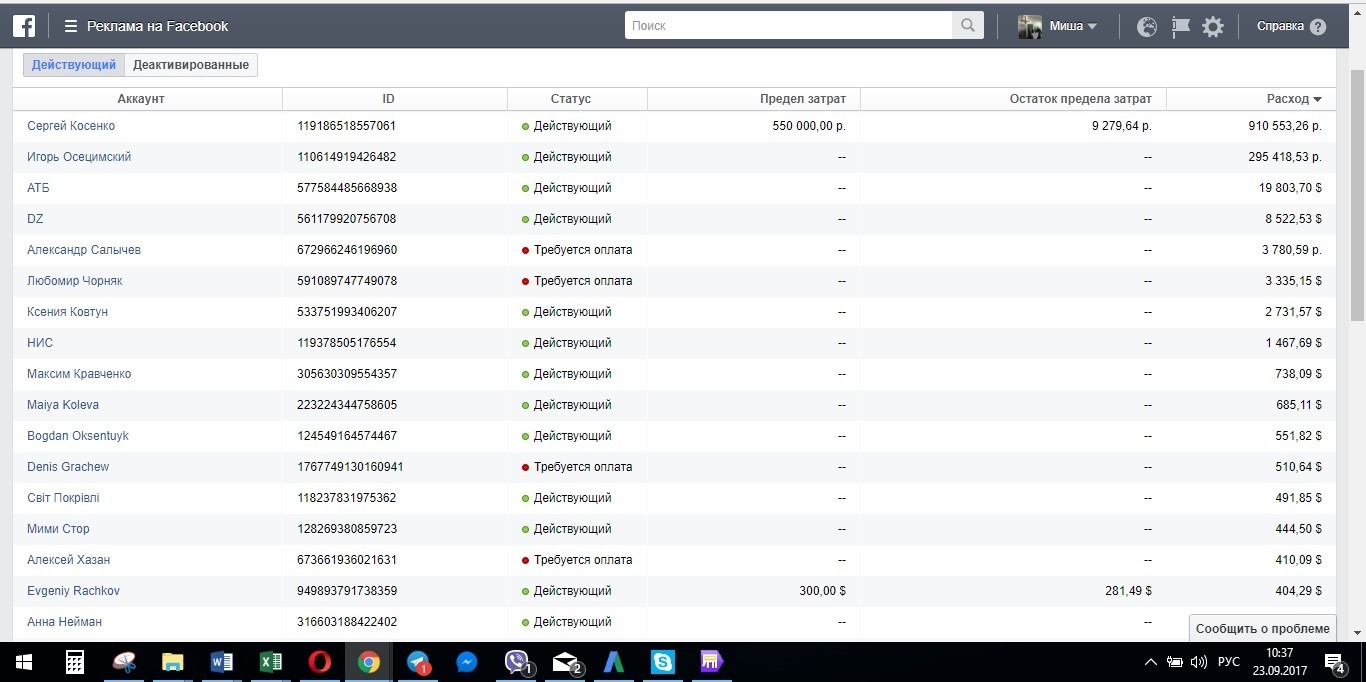The image size is (1366, 682).
Task: Open the Snipping Tool taskbar icon
Action: coord(124,662)
